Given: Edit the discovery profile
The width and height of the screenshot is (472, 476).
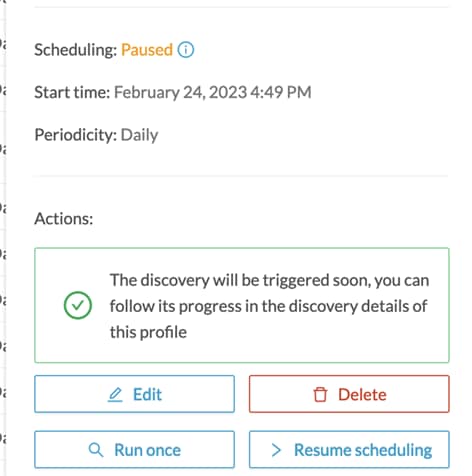Looking at the screenshot, I should tap(134, 394).
